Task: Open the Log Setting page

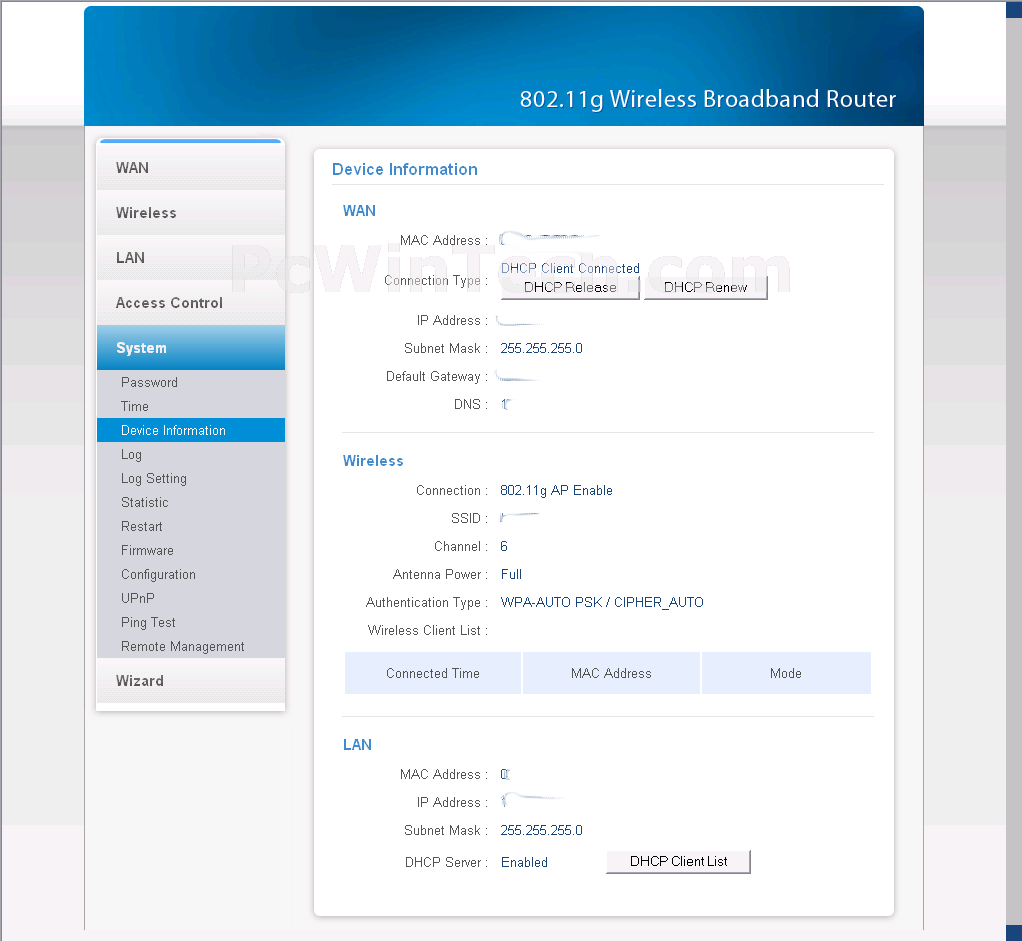Action: 154,478
